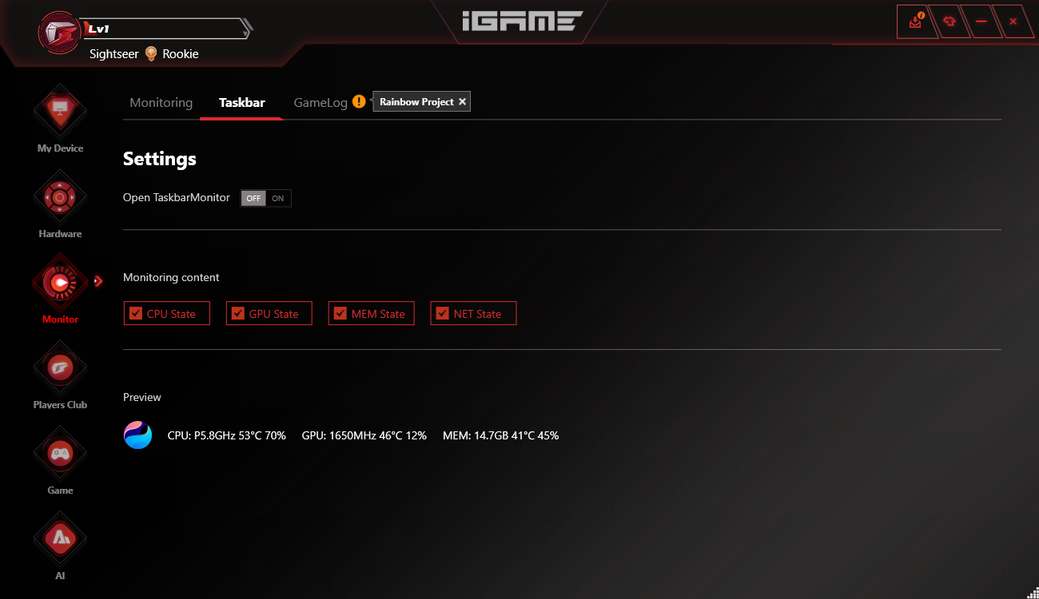Dismiss the Rainbow Project tooltip
1039x599 pixels.
click(x=463, y=101)
